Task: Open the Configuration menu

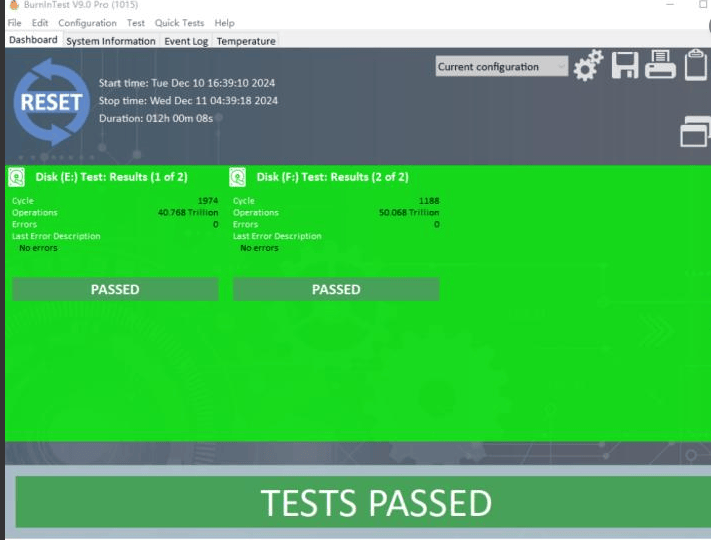Action: click(x=87, y=23)
